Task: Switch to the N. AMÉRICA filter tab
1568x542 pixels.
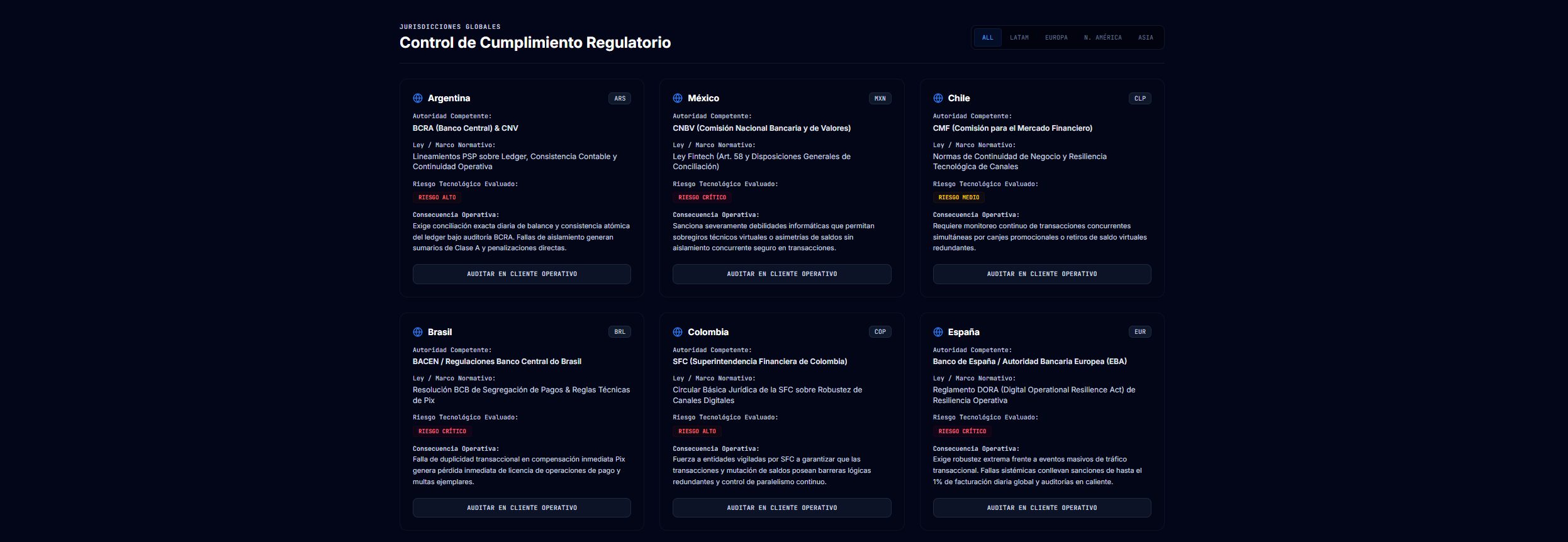Action: (x=1103, y=38)
